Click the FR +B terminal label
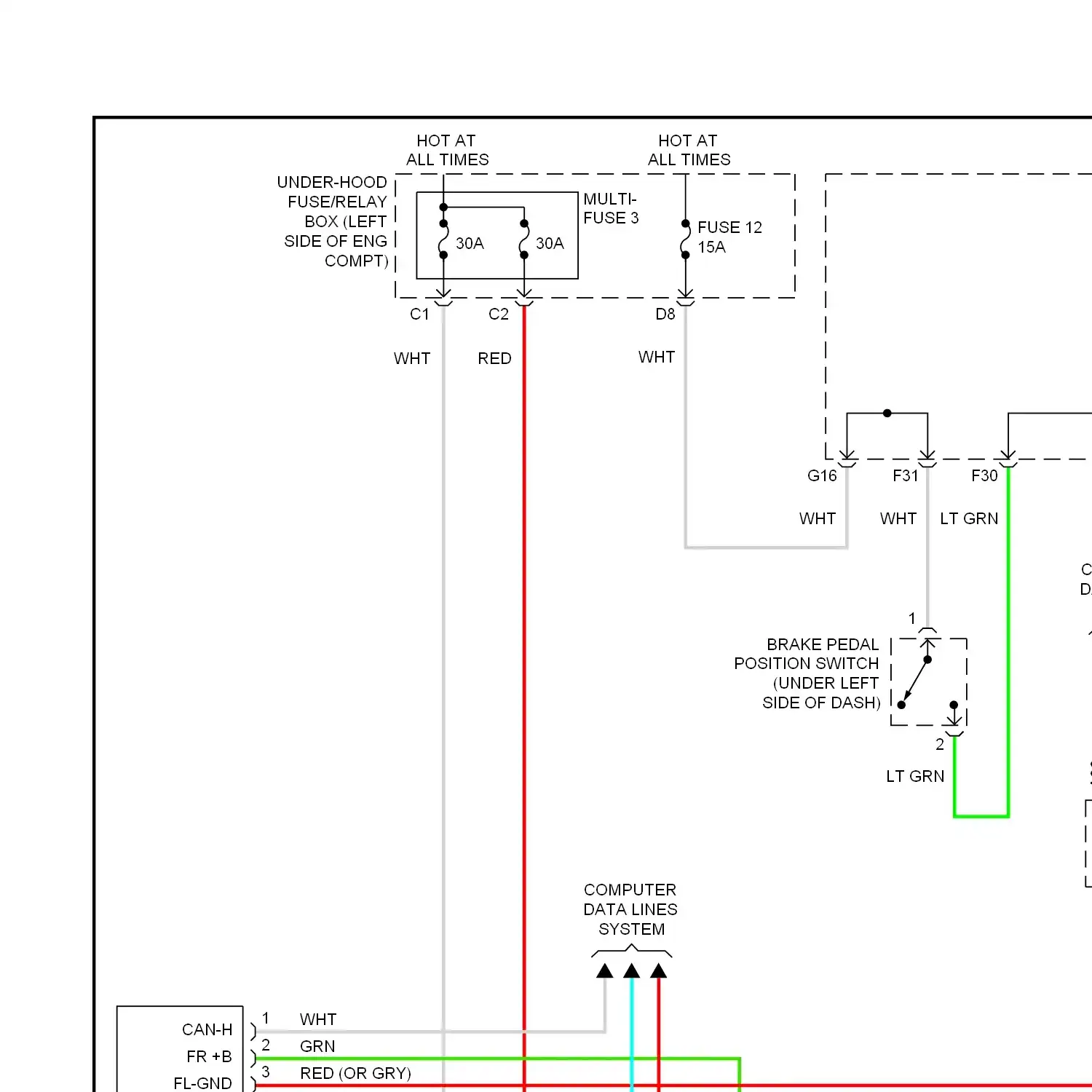This screenshot has height=1092, width=1092. (x=209, y=1056)
